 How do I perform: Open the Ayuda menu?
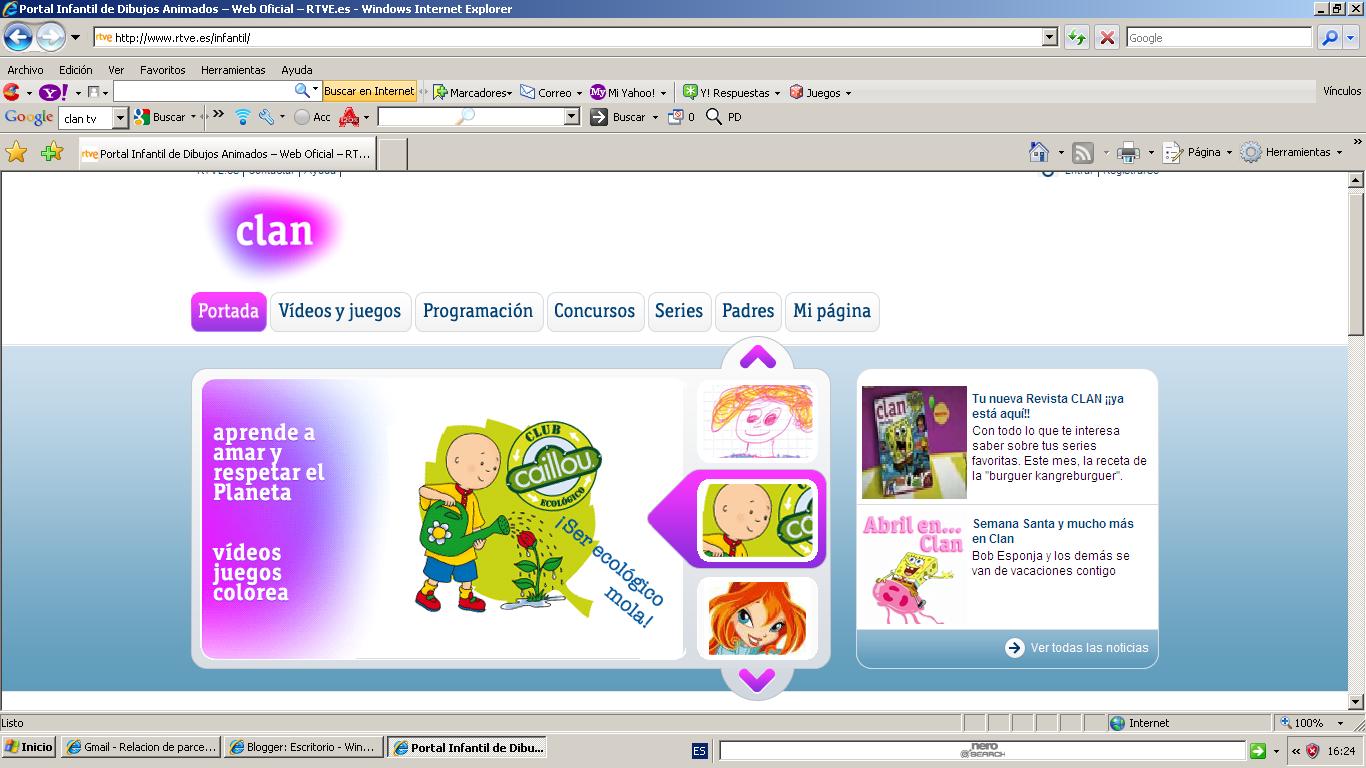(x=297, y=70)
